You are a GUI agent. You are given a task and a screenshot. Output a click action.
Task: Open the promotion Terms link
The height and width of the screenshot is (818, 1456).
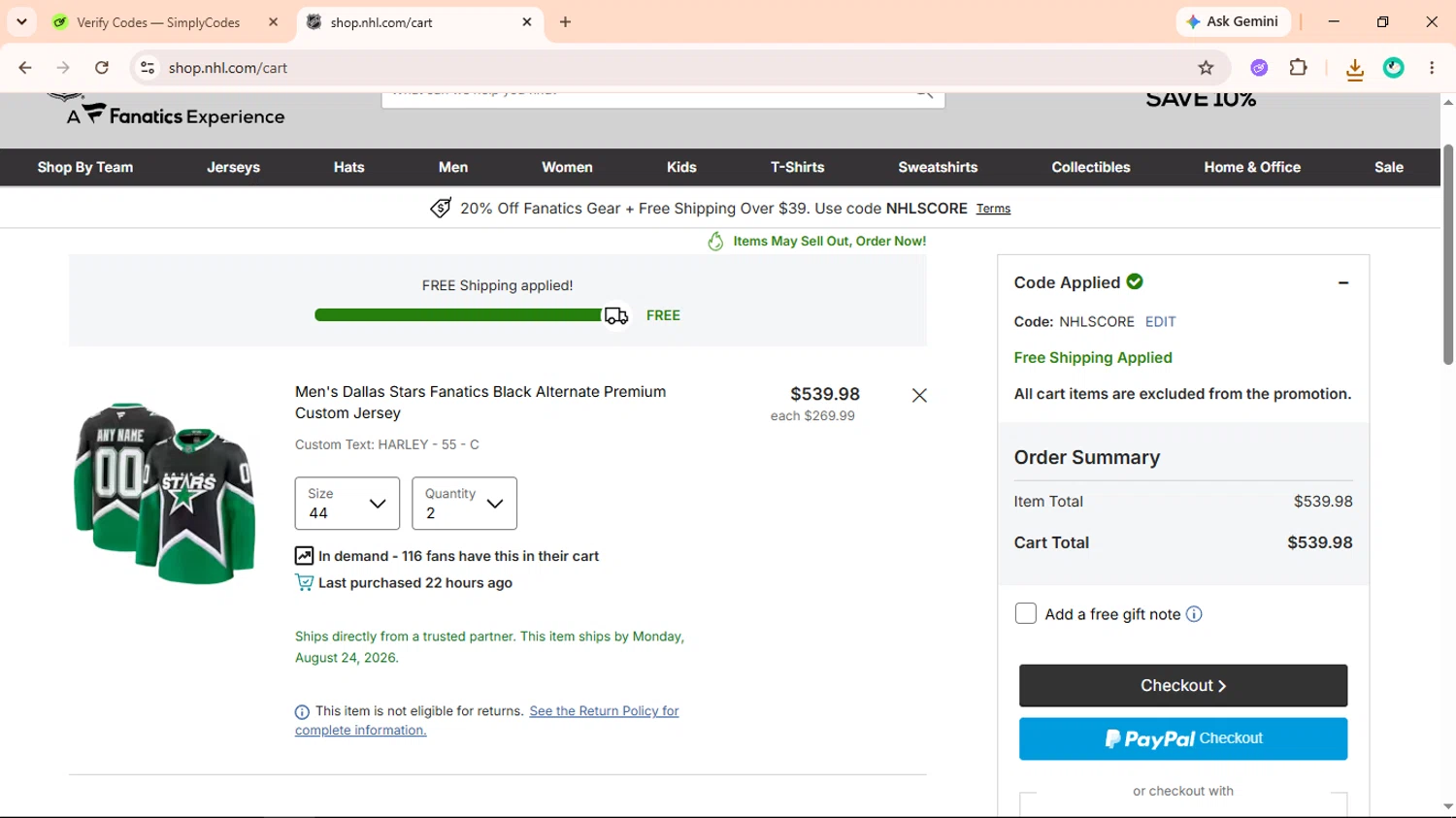[x=993, y=209]
